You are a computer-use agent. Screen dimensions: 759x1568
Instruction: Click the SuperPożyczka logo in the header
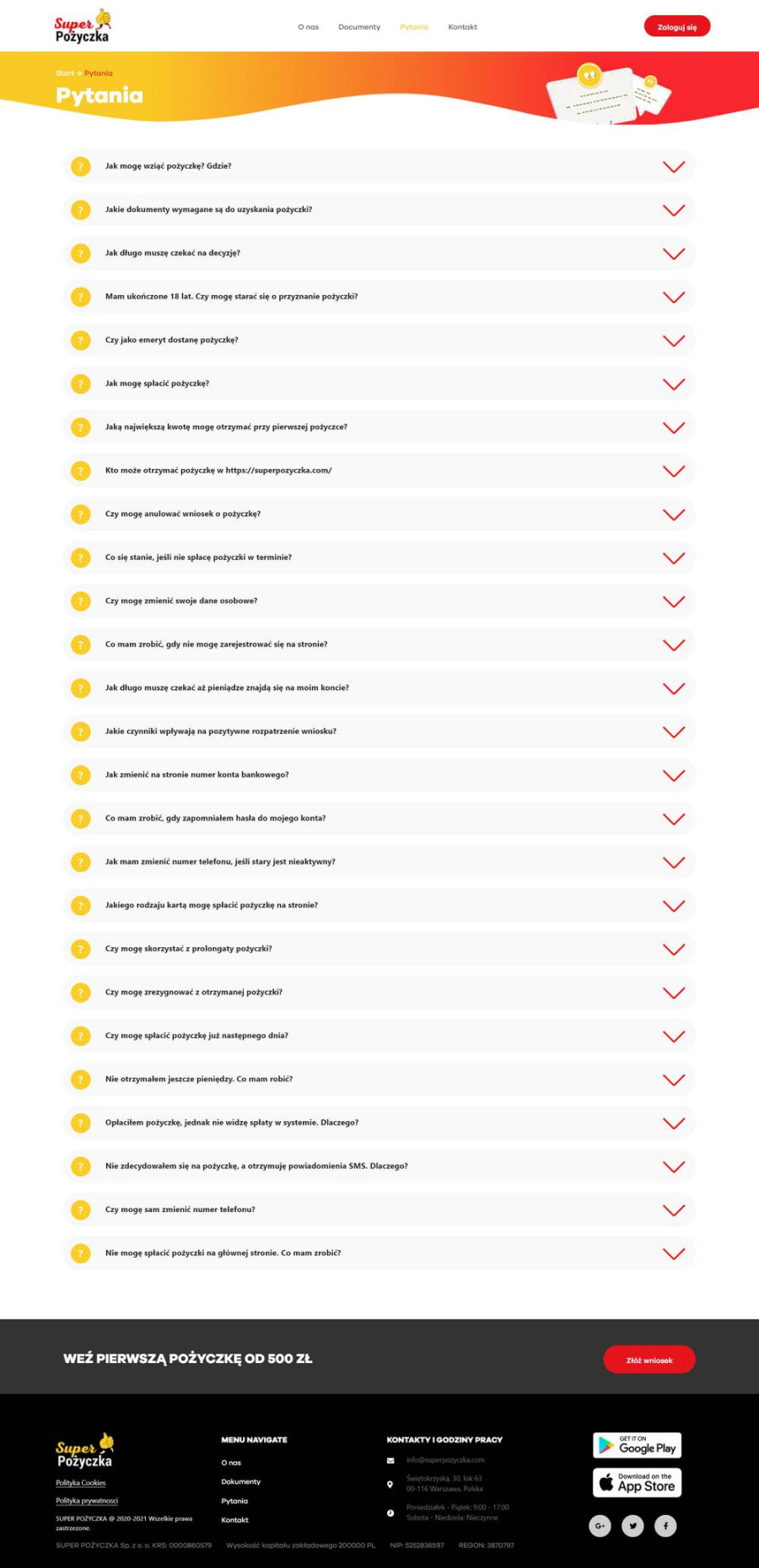(82, 25)
